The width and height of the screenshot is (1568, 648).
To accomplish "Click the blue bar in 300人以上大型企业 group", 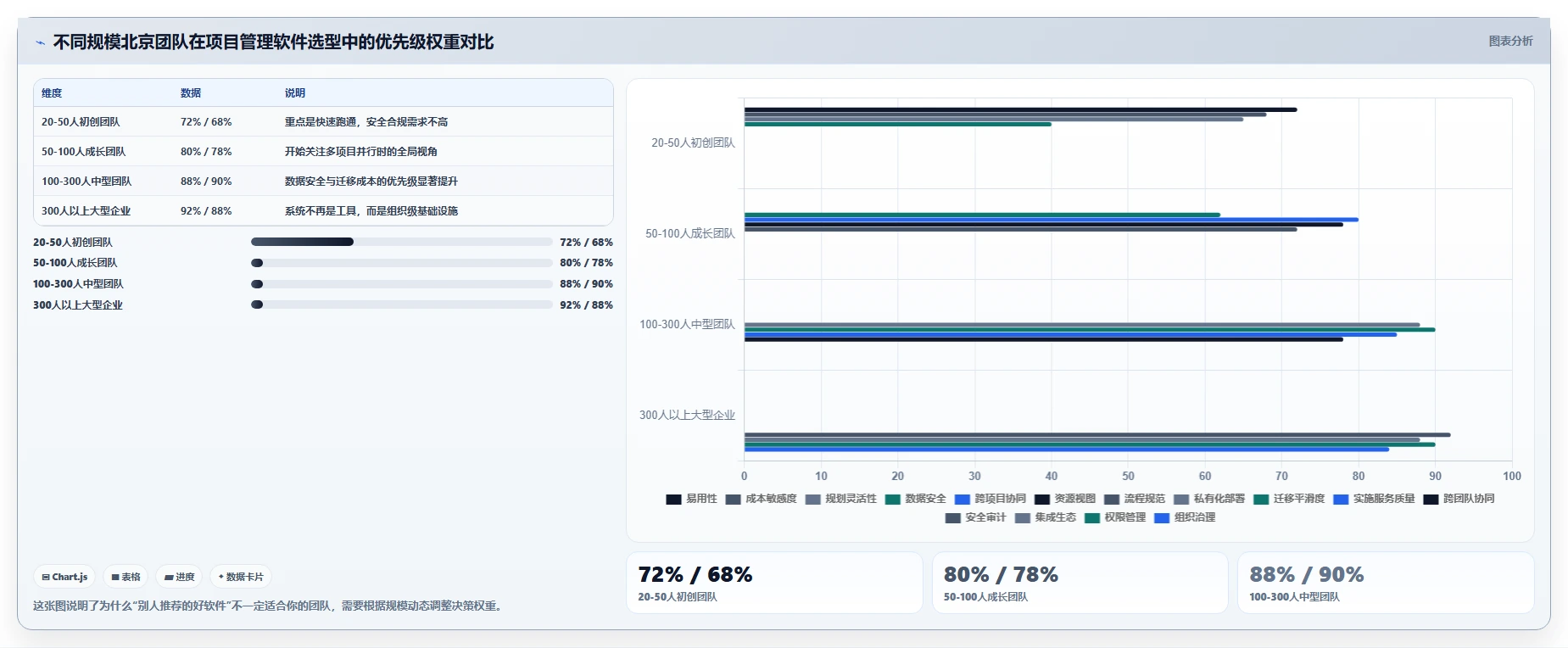I will coord(1067,450).
